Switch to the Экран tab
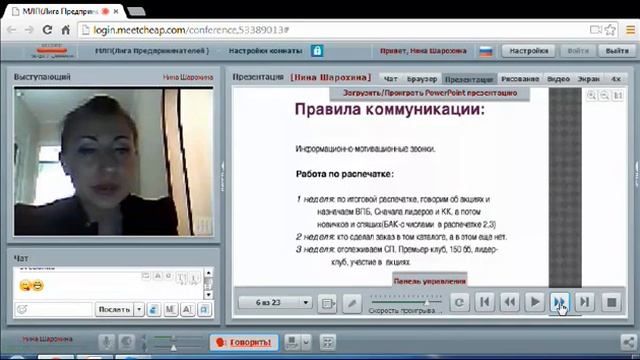The width and height of the screenshot is (640, 360). point(589,79)
